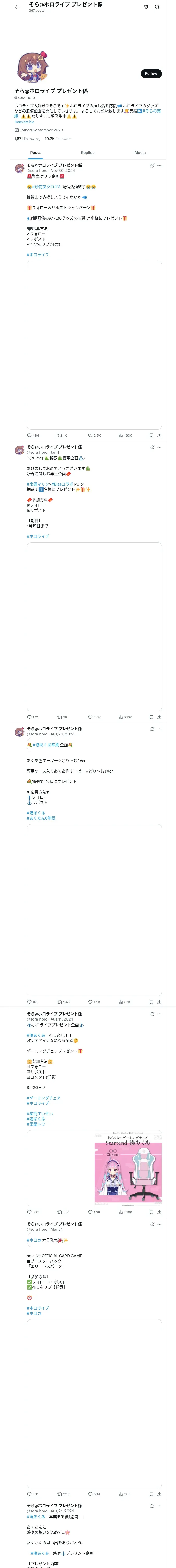Follow the そら@ホロライブ account
Image resolution: width=176 pixels, height=1568 pixels.
point(150,74)
